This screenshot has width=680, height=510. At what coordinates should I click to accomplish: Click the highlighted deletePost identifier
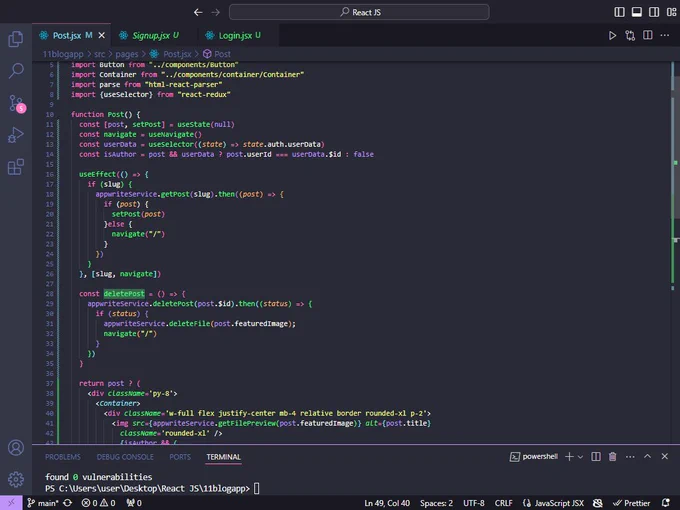click(124, 294)
